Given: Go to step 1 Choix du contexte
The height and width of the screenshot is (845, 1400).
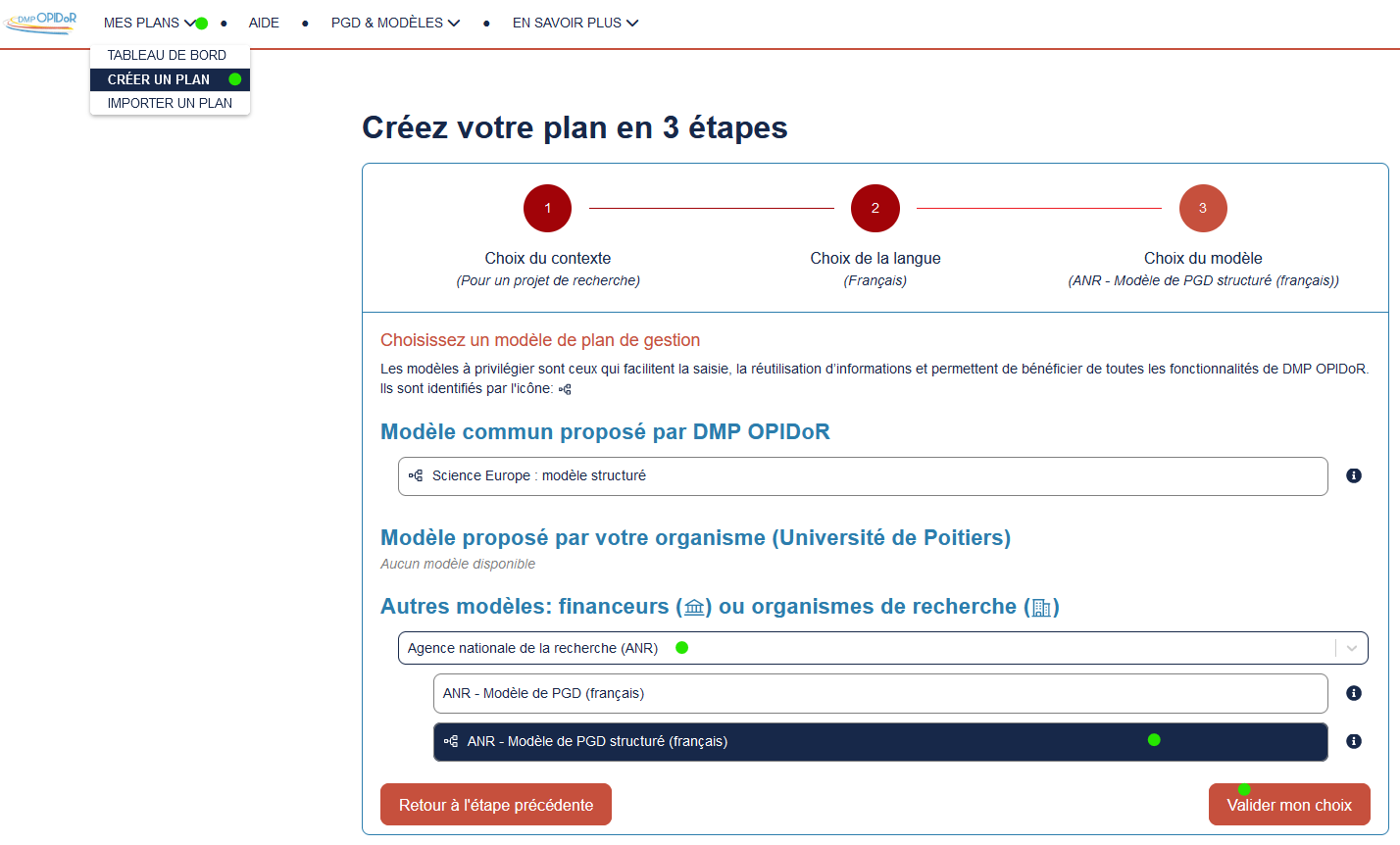Looking at the screenshot, I should coord(547,208).
